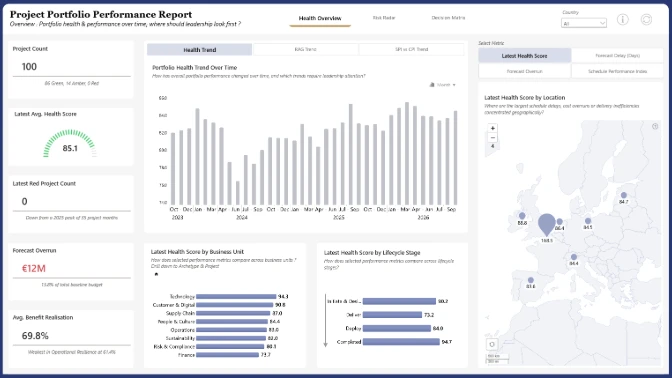
Task: Zoom out the map with the minus button
Action: pos(492,138)
